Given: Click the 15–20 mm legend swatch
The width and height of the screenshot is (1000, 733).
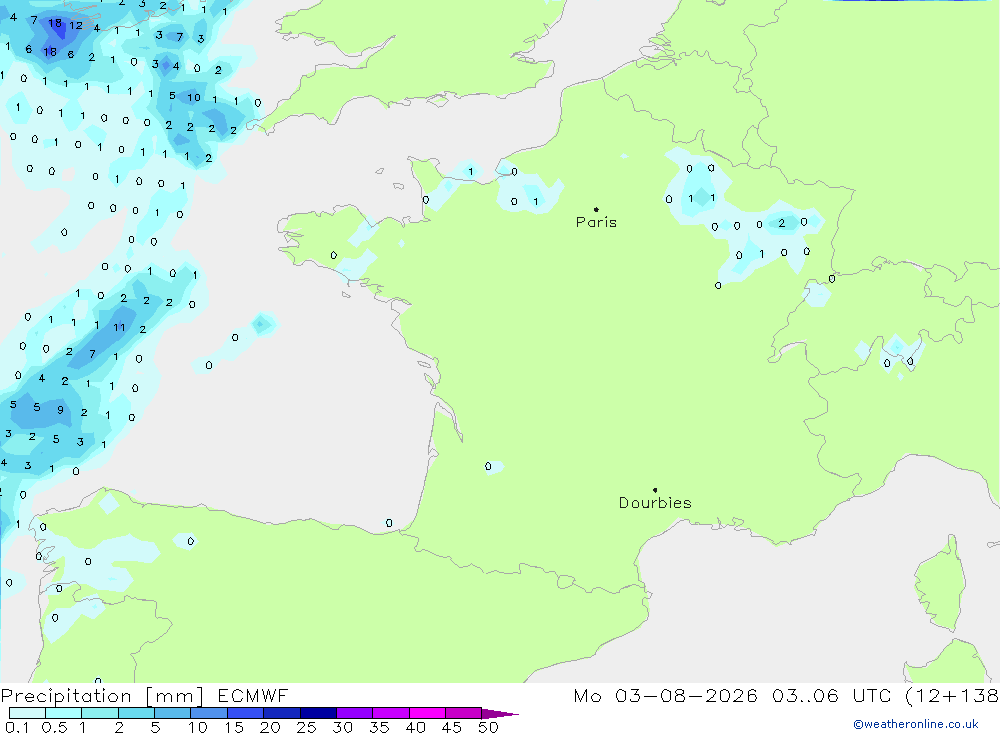Looking at the screenshot, I should coord(246,713).
